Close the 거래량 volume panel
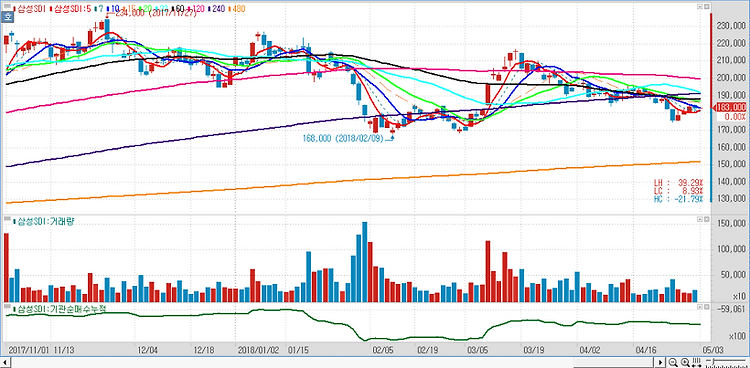The width and height of the screenshot is (750, 368). [x=706, y=219]
